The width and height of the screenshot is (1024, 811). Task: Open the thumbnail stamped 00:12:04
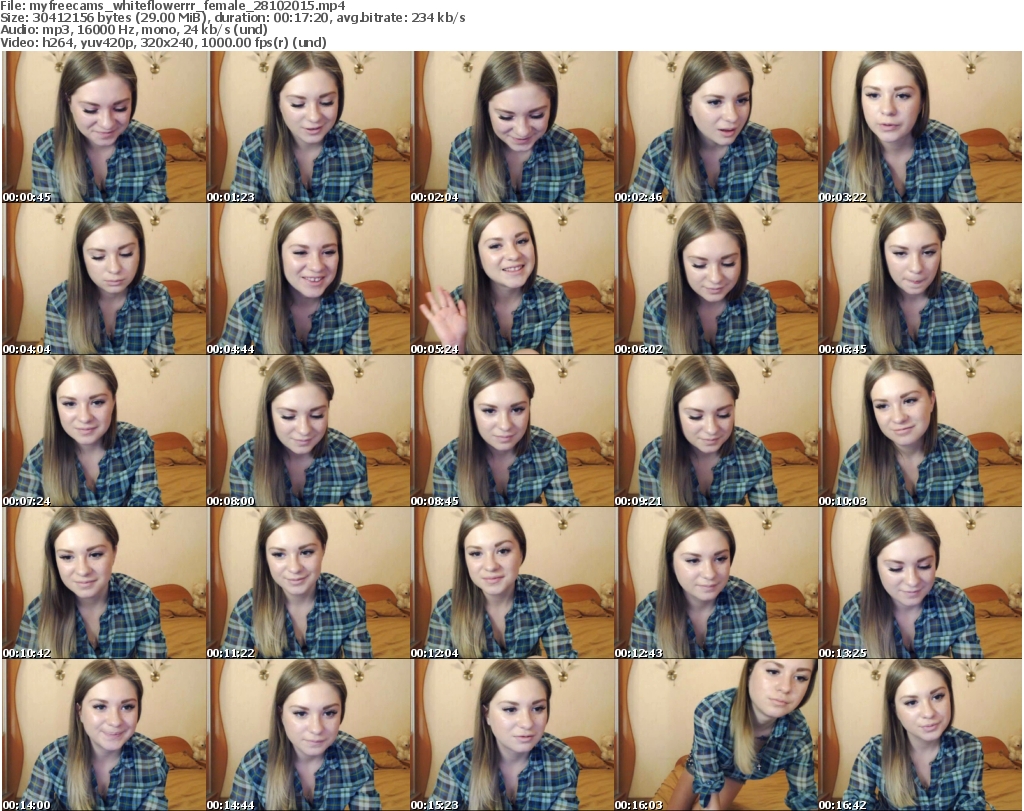[x=512, y=583]
